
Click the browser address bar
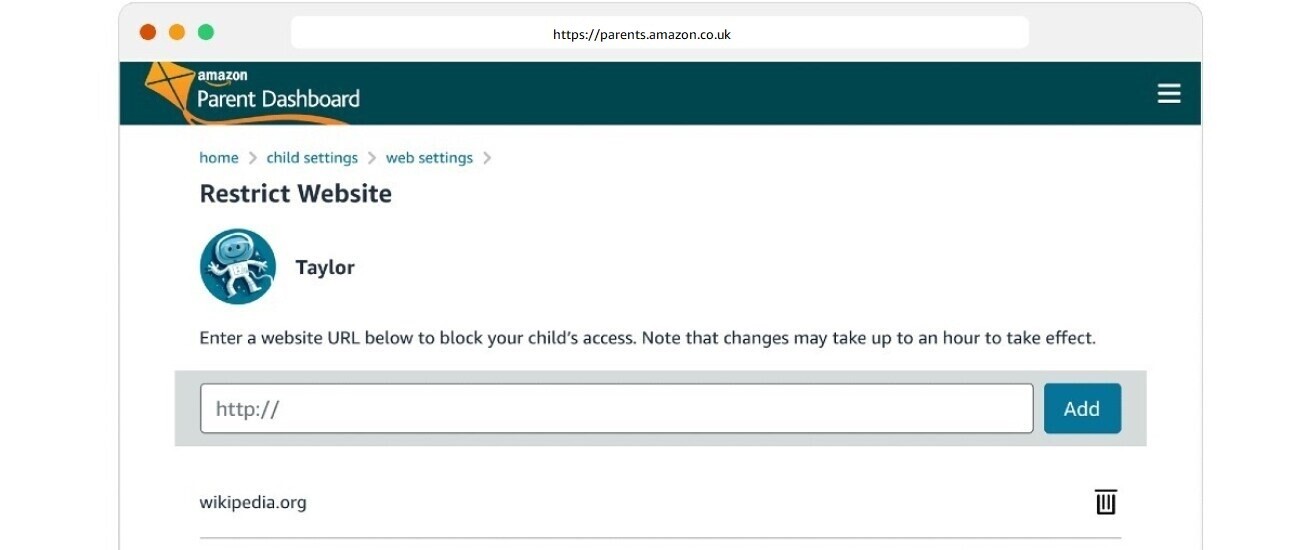(x=659, y=33)
